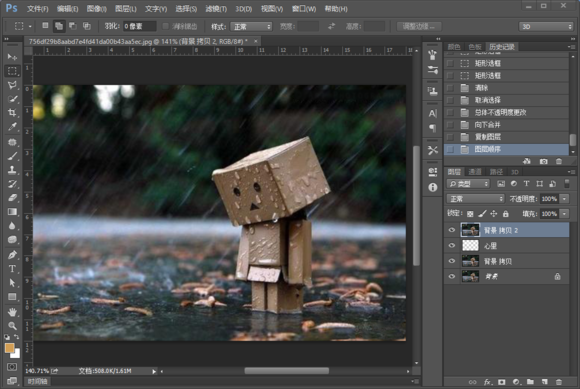Viewport: 580px width, 389px height.
Task: Toggle the anti-alias checkbox in options bar
Action: [166, 26]
